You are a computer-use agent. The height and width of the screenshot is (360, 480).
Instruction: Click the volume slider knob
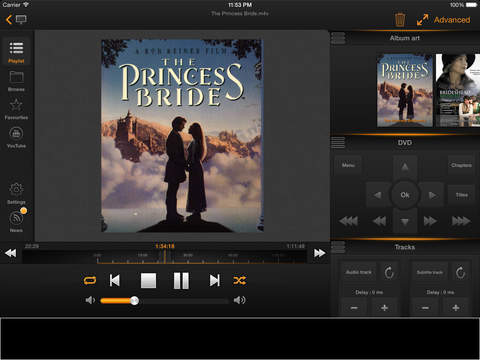pos(134,301)
